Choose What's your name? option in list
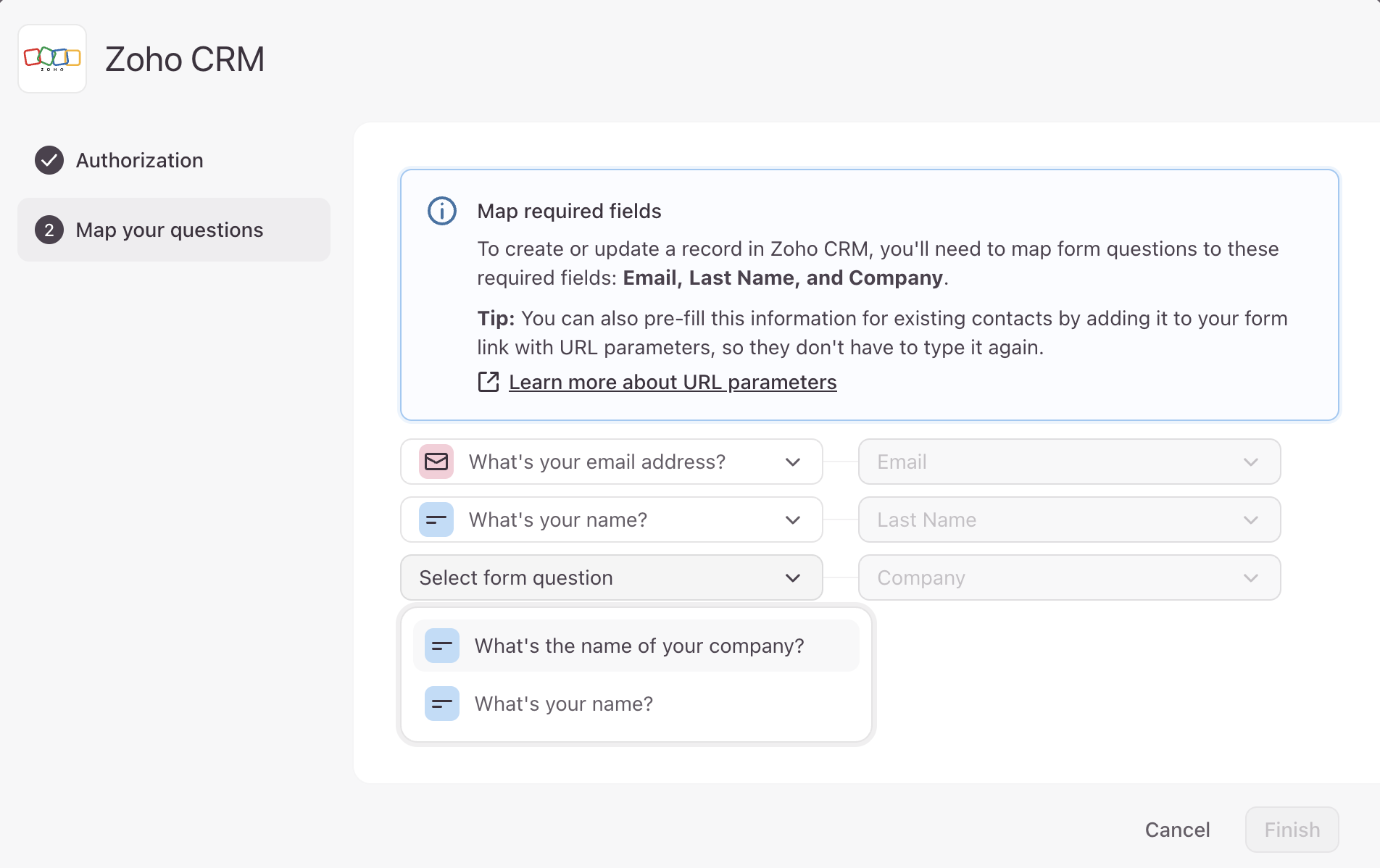The height and width of the screenshot is (868, 1380). coord(636,704)
